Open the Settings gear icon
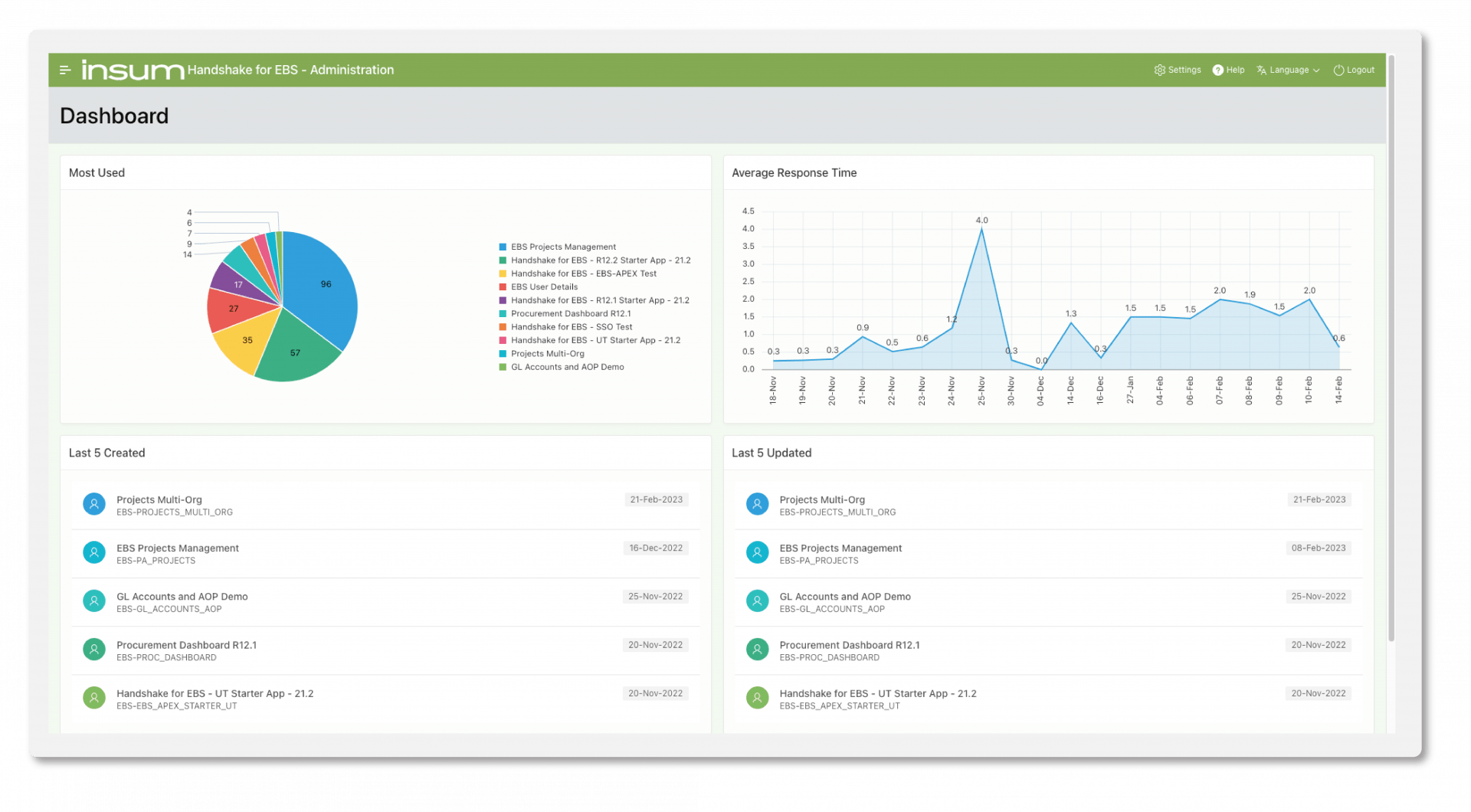 point(1159,70)
